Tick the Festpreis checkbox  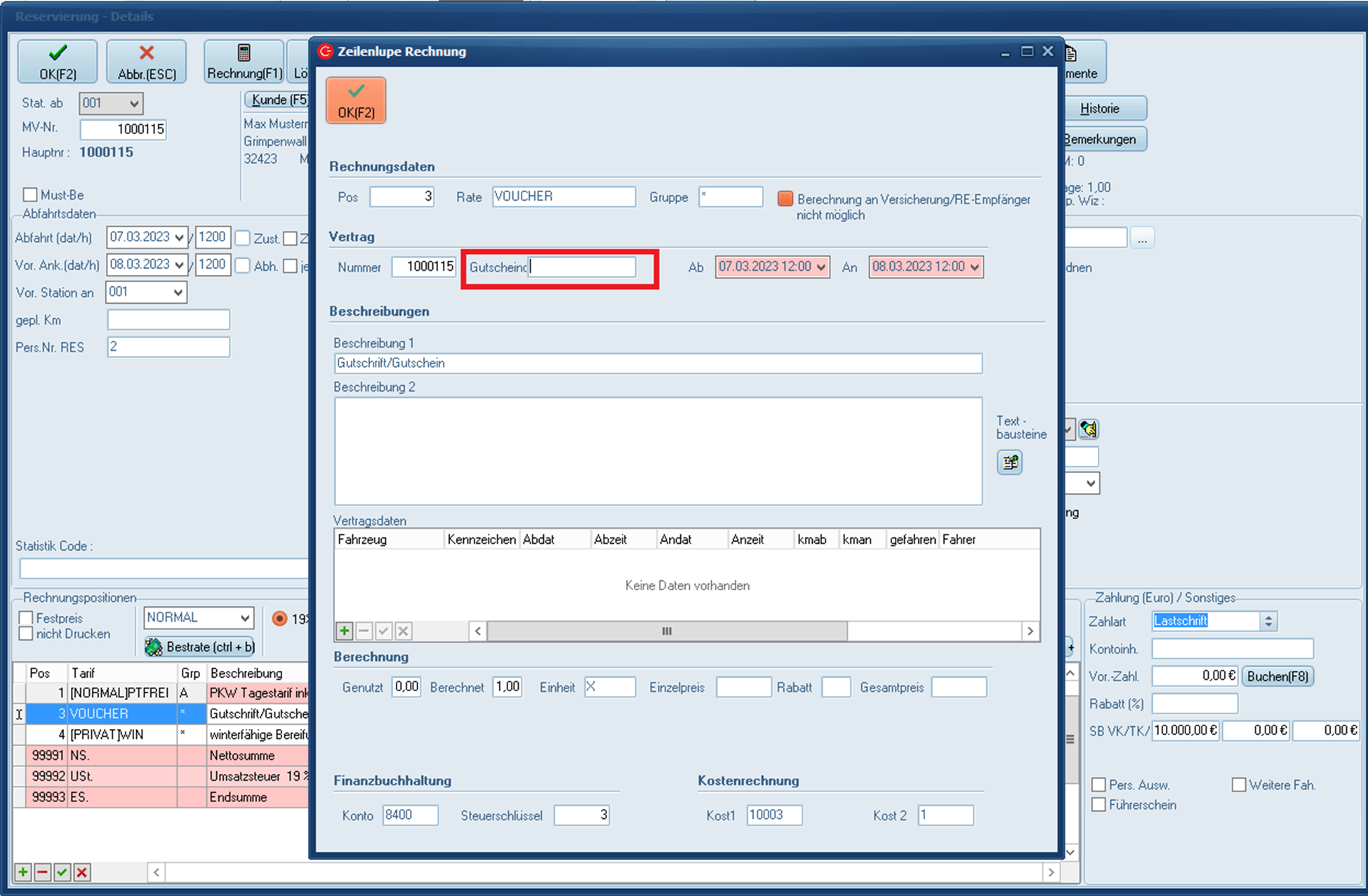[x=27, y=618]
